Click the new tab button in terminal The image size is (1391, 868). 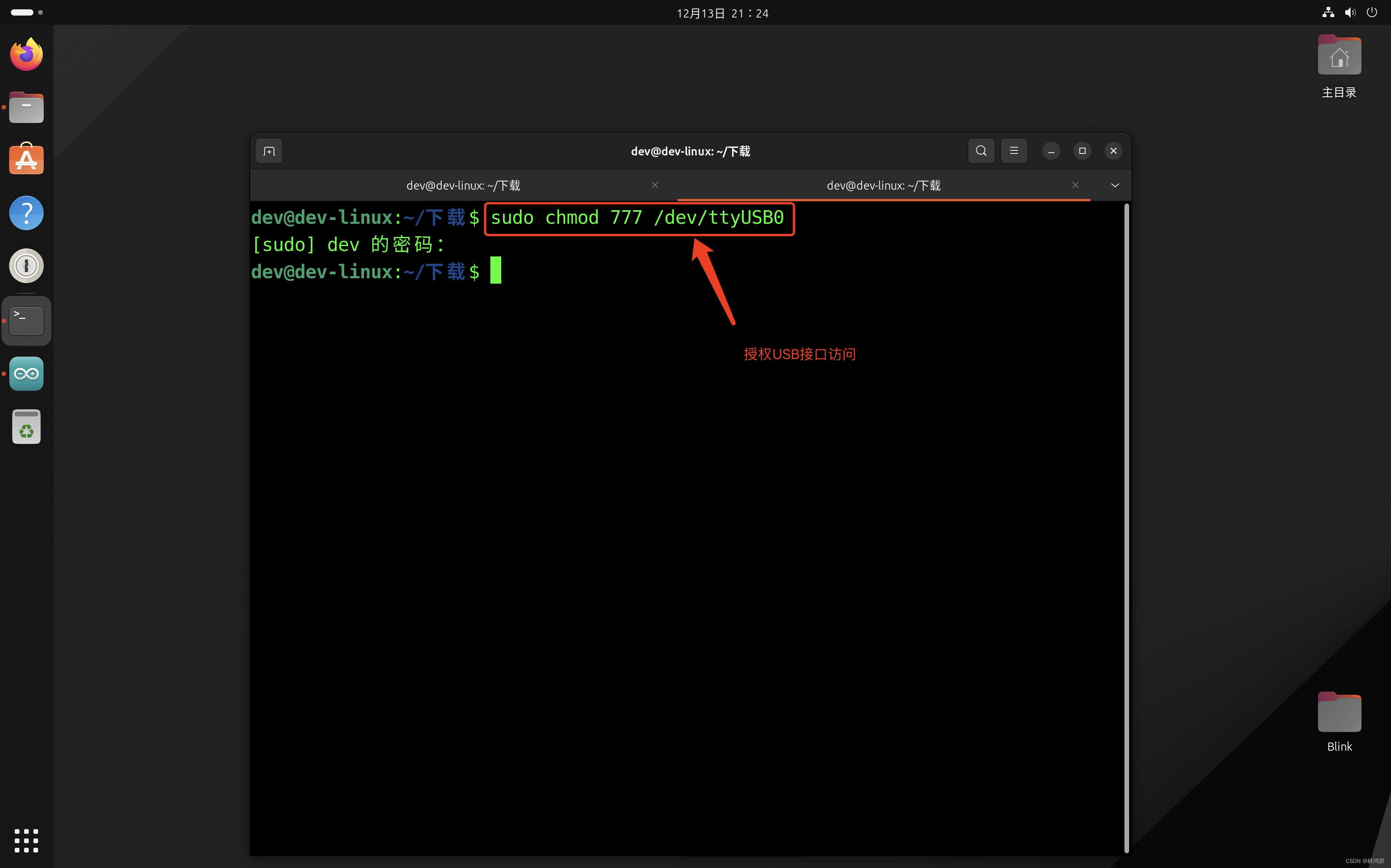(x=269, y=151)
